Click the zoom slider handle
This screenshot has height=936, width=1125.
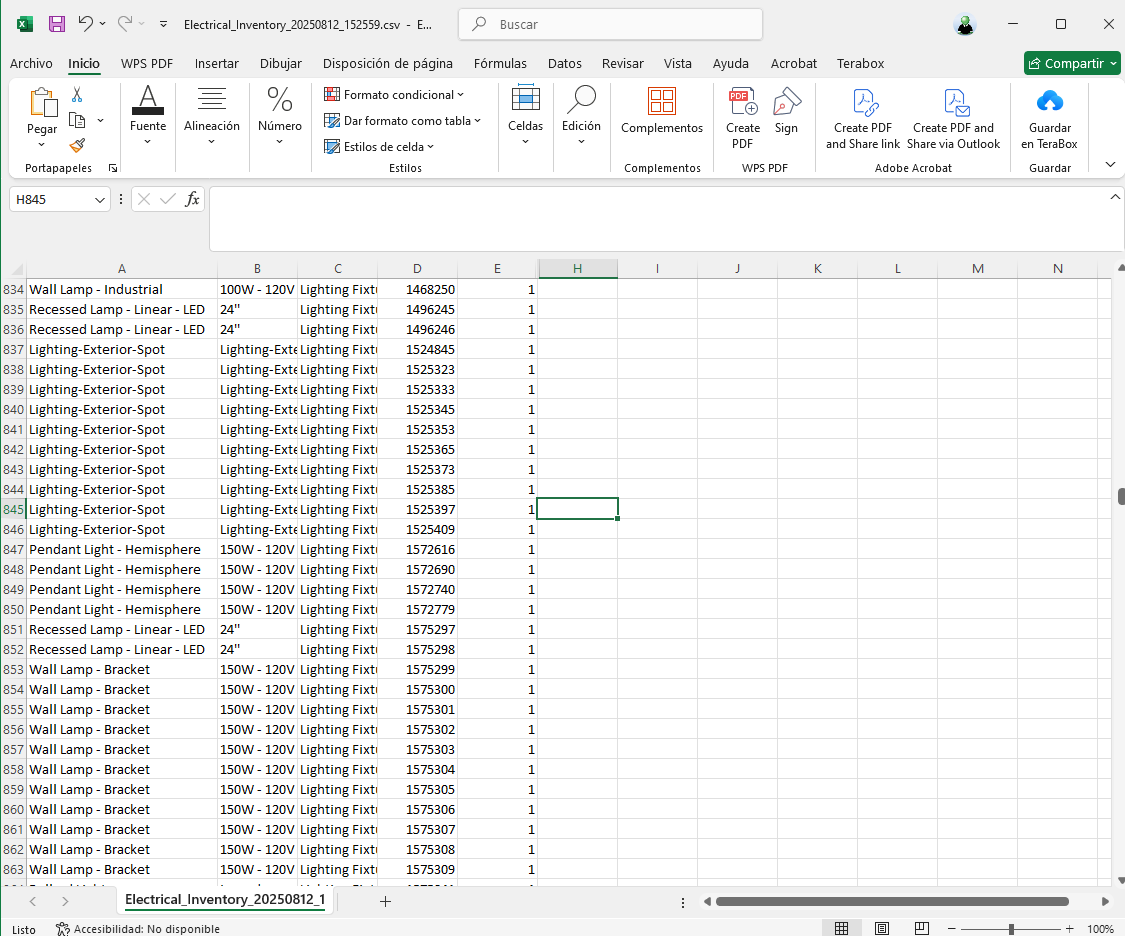point(1011,929)
